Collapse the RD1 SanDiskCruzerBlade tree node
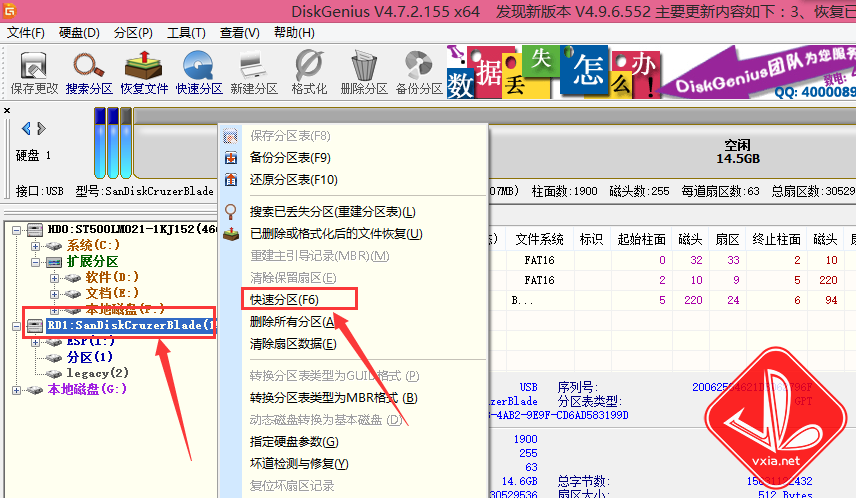The image size is (856, 498). 17,326
